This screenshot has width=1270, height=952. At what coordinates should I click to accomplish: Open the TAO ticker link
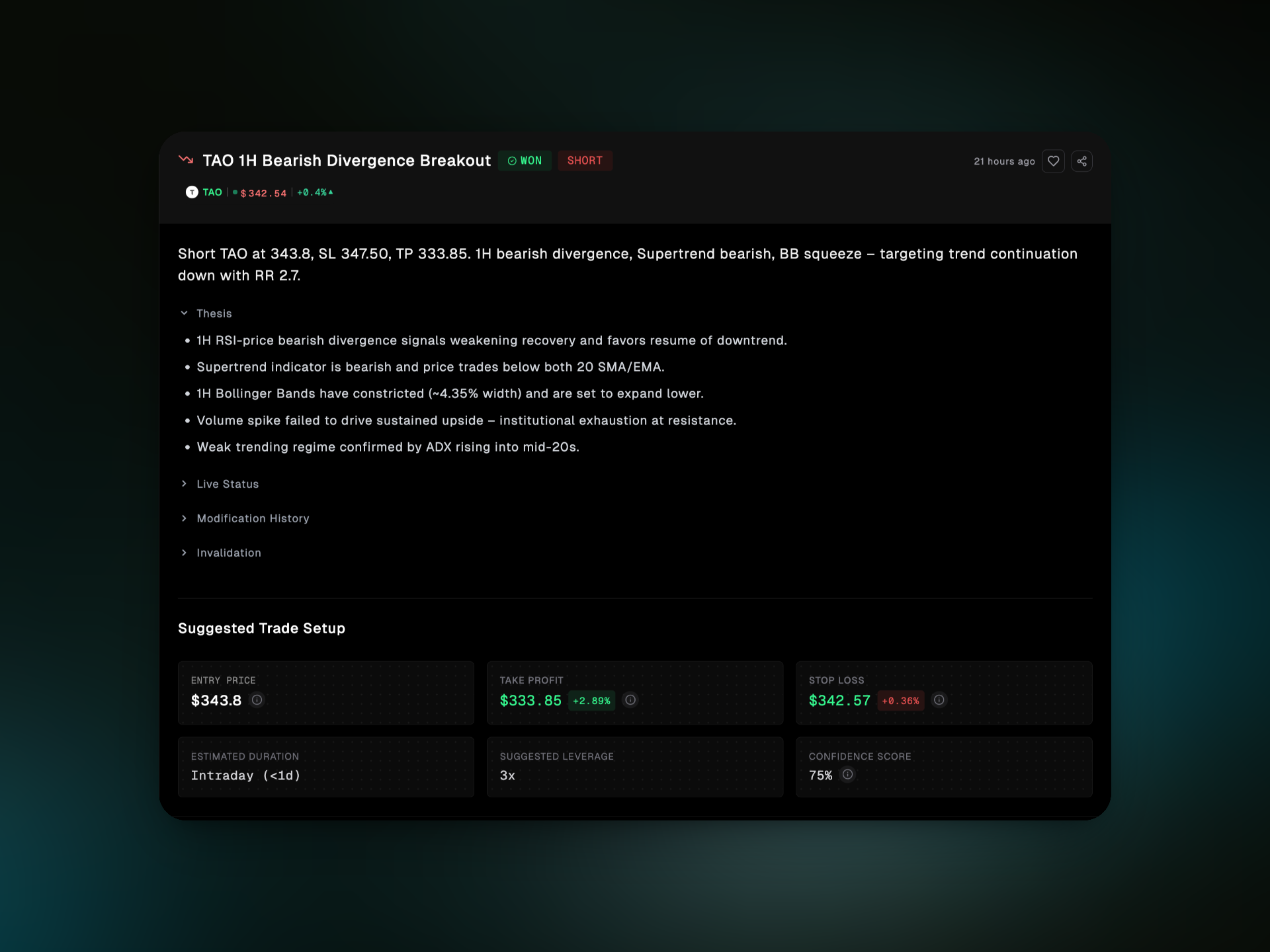(x=212, y=192)
